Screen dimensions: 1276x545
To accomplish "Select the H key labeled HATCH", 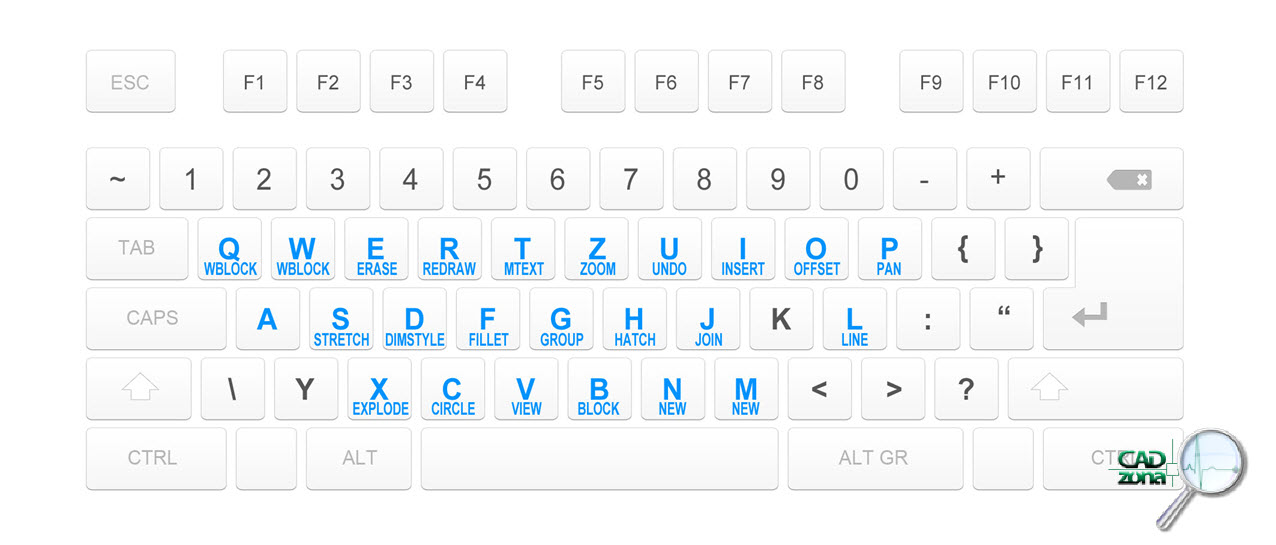I will tap(634, 319).
